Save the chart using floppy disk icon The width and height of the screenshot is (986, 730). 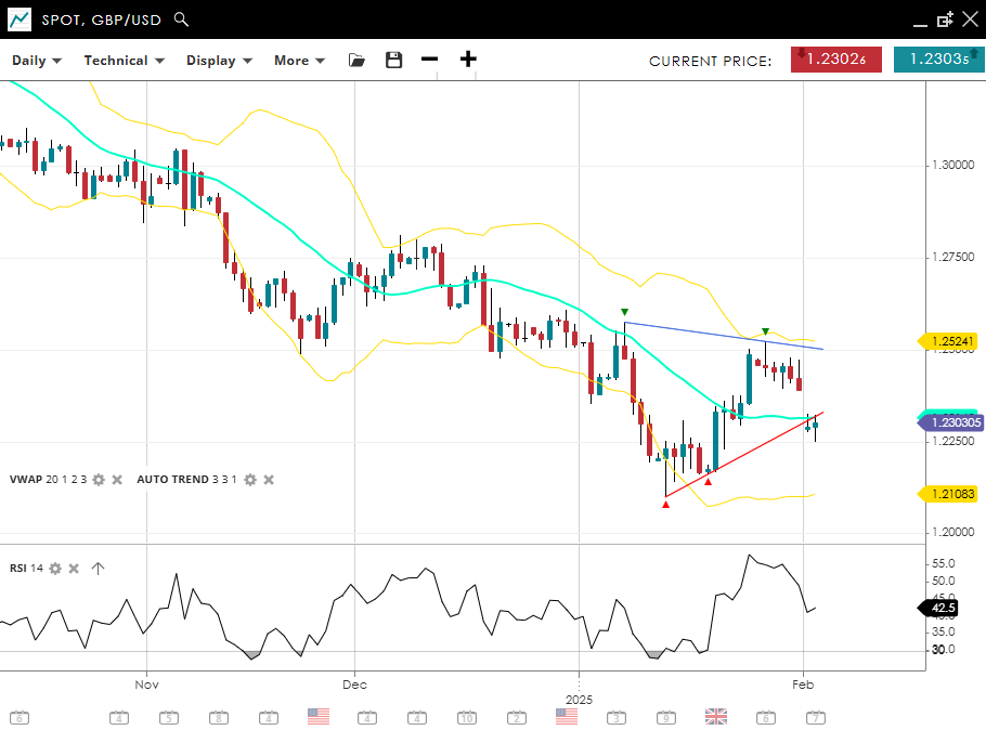(x=394, y=60)
